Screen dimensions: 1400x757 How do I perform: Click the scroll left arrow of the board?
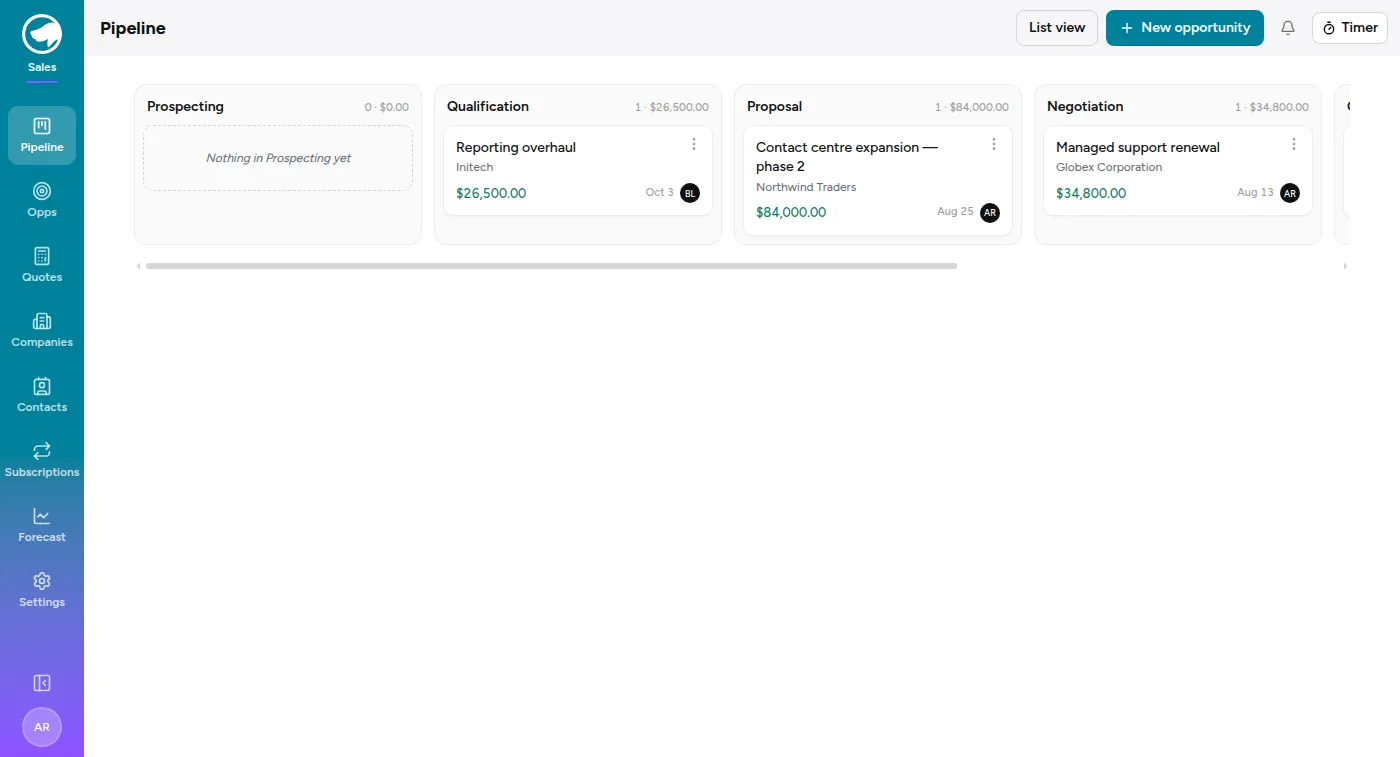point(139,266)
